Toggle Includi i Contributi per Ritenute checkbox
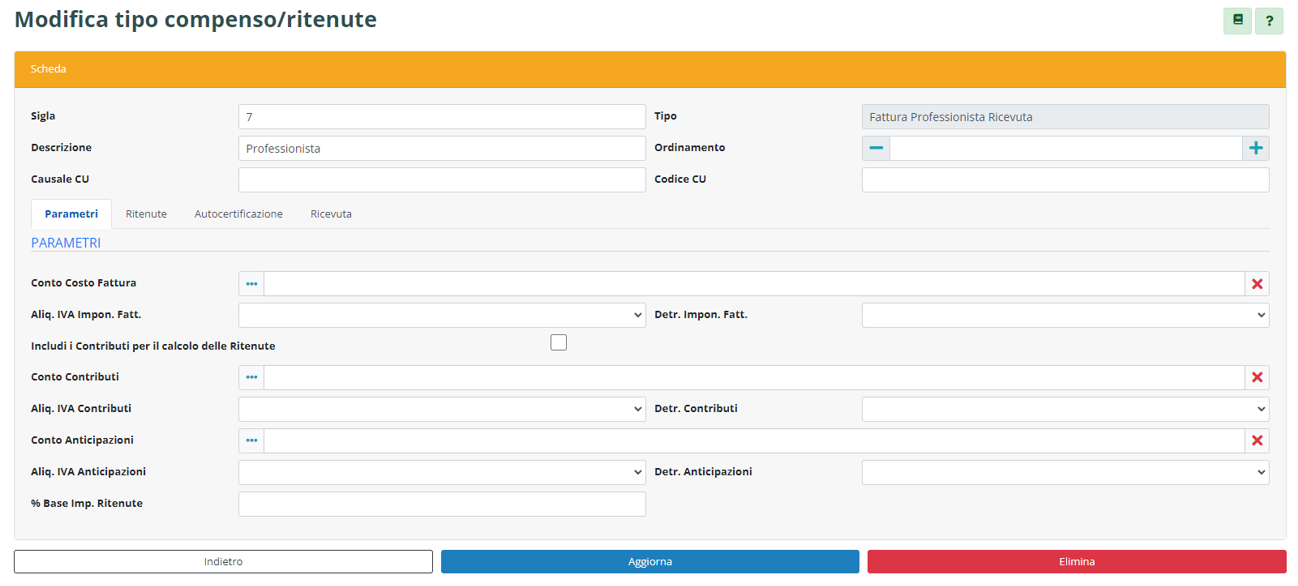The height and width of the screenshot is (586, 1298). [559, 343]
